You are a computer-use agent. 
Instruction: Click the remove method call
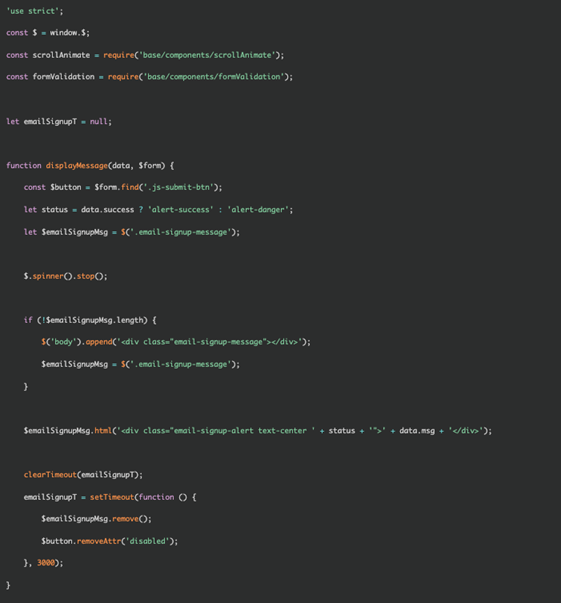click(125, 519)
